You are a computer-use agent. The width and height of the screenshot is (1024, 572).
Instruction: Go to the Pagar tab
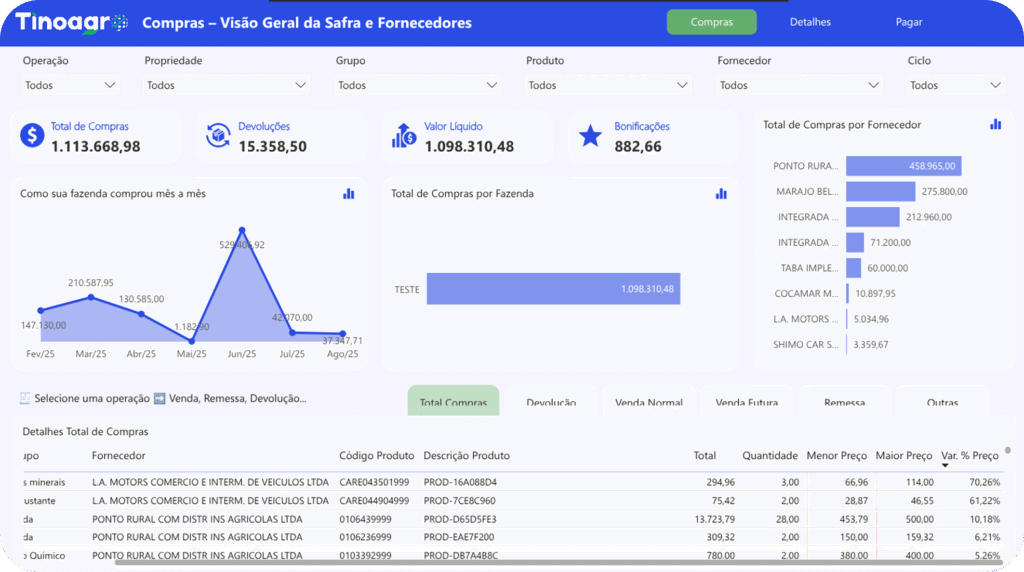pyautogui.click(x=909, y=22)
